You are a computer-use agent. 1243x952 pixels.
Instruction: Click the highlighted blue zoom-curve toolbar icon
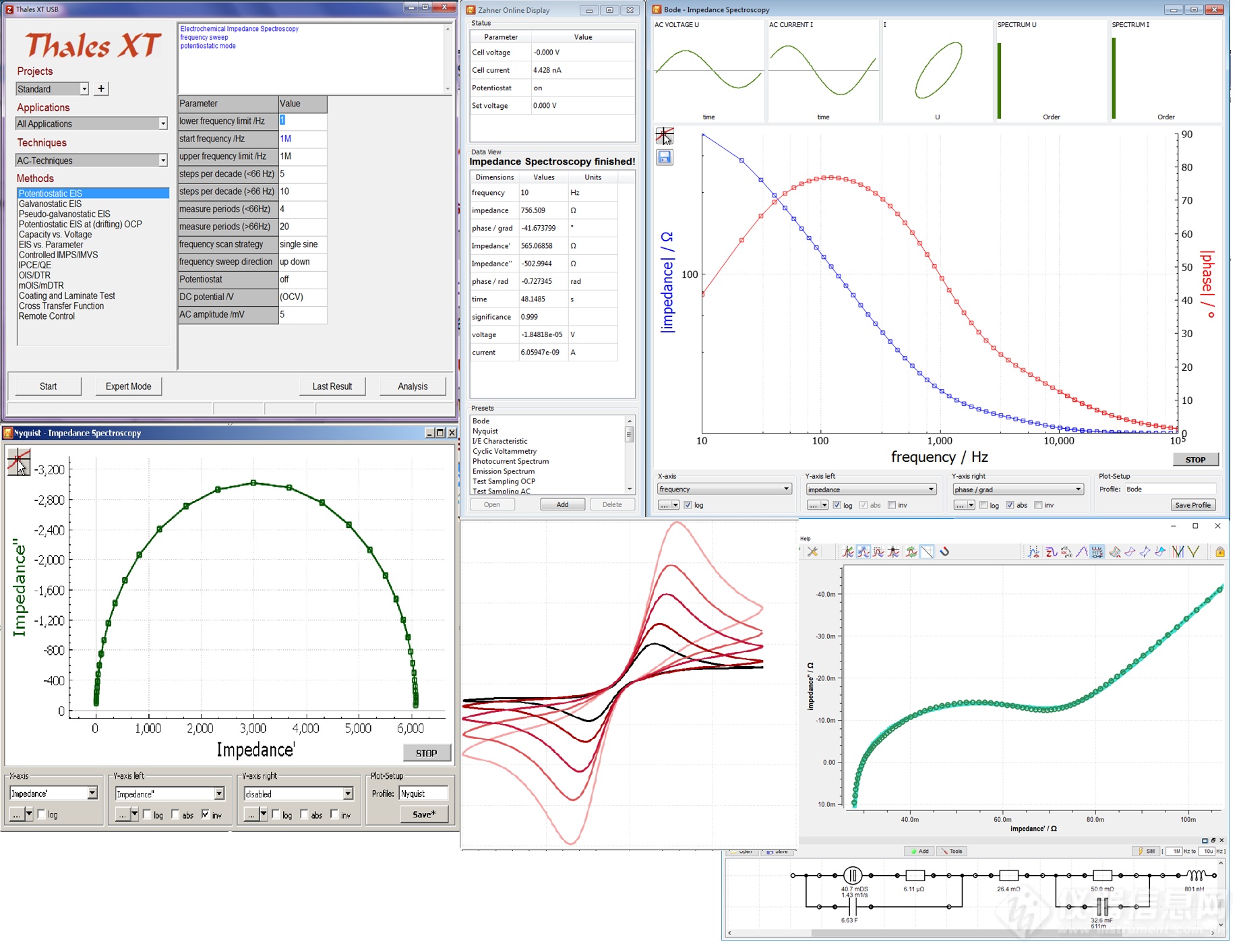863,552
